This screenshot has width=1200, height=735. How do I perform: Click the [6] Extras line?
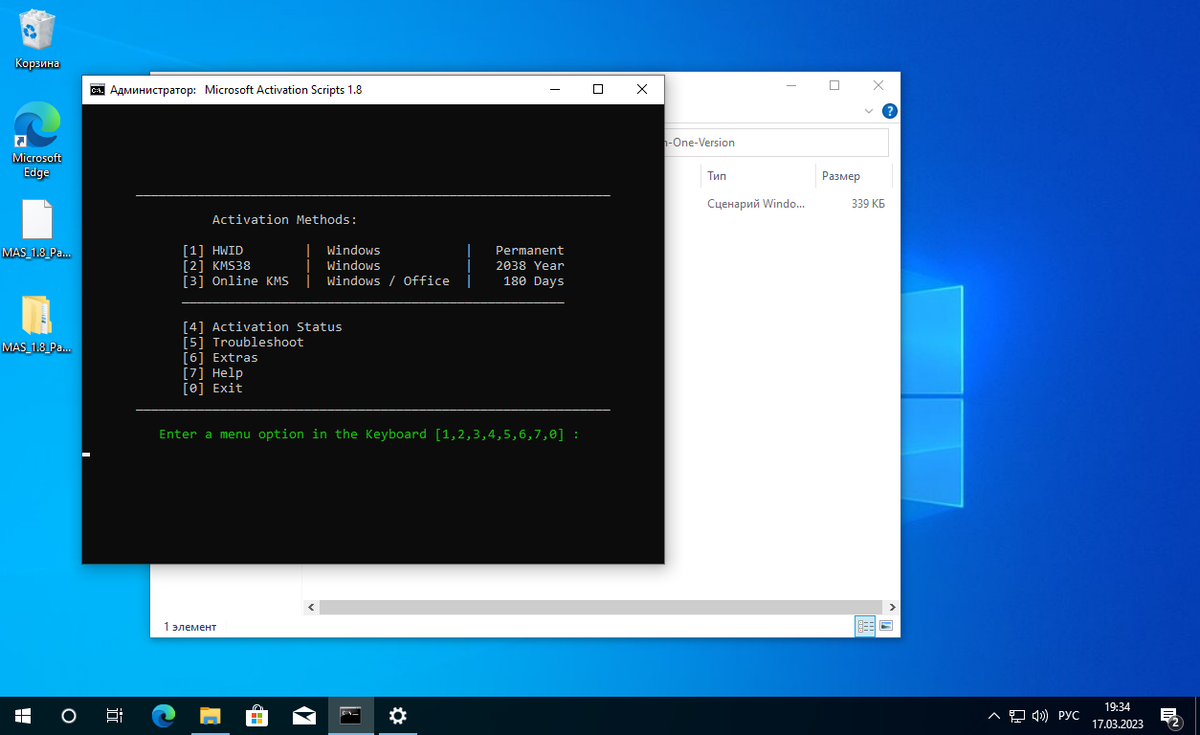220,357
